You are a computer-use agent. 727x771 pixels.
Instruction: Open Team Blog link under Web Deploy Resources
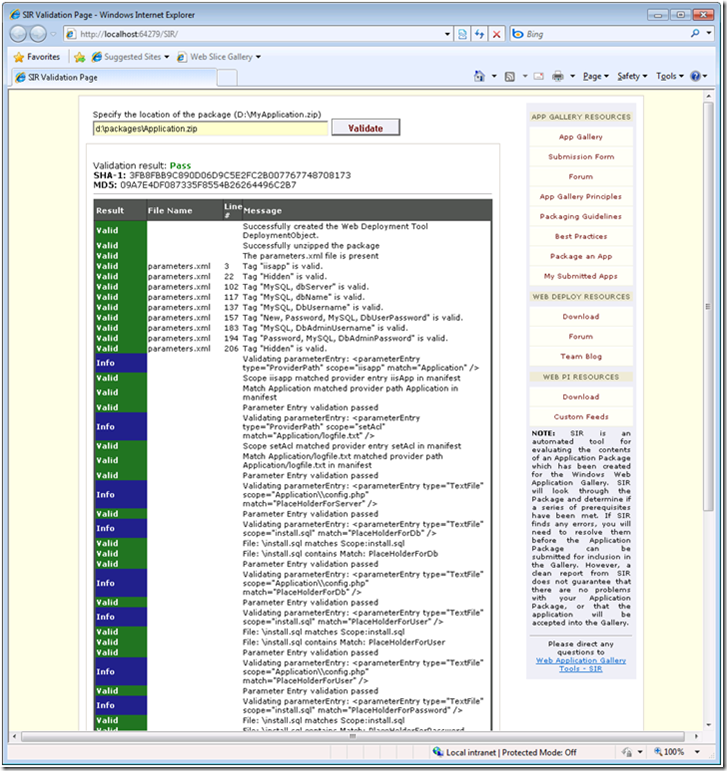click(581, 356)
